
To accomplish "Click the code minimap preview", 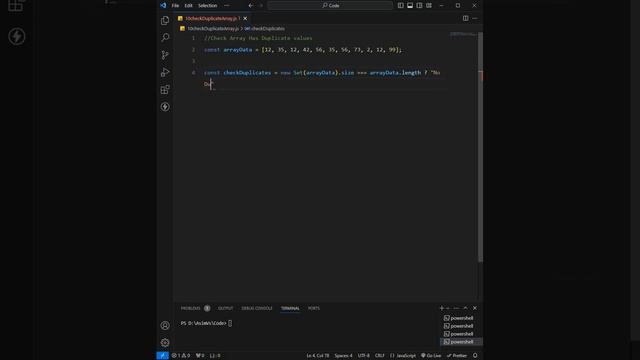I will pyautogui.click(x=464, y=35).
